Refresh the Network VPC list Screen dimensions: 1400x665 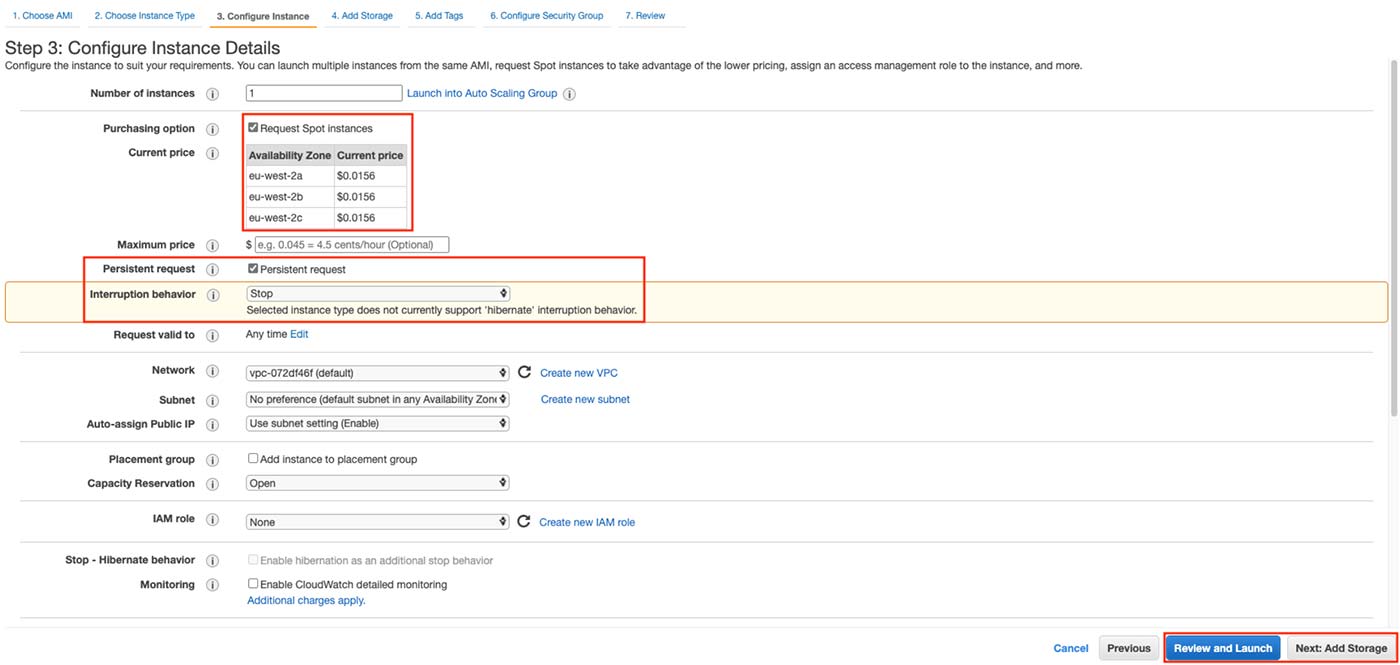click(x=524, y=370)
